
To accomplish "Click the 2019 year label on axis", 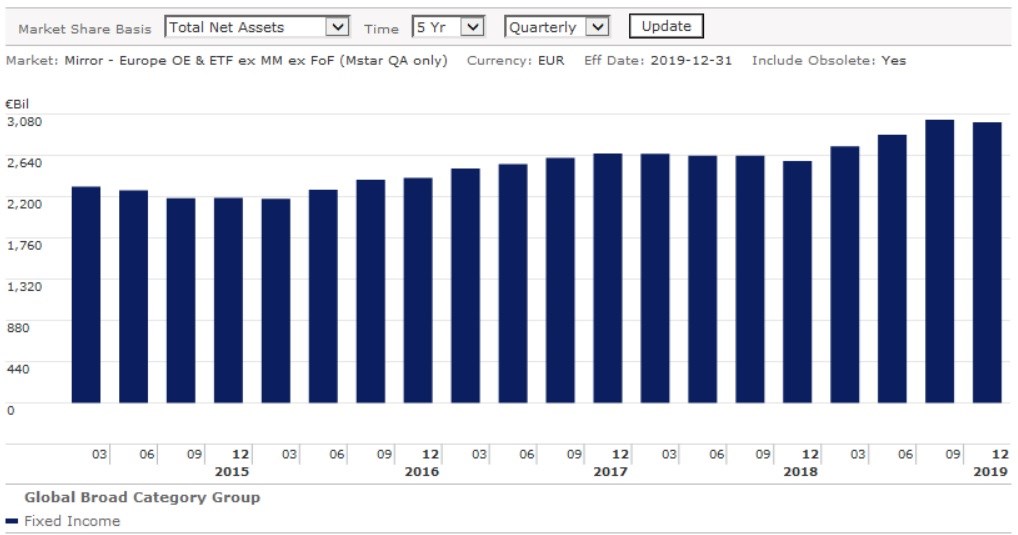I will point(991,471).
